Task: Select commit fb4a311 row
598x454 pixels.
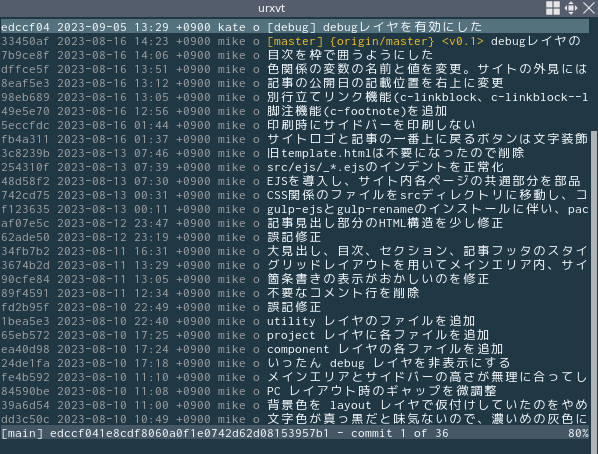Action: click(x=295, y=139)
